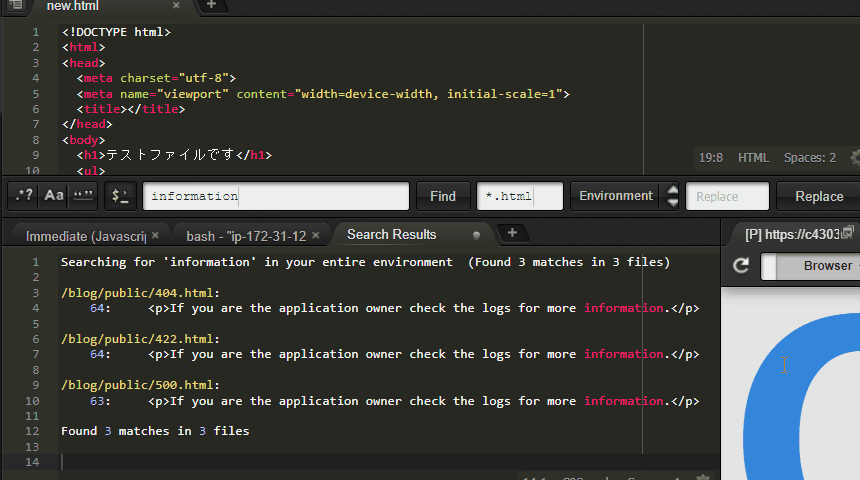Image resolution: width=860 pixels, height=480 pixels.
Task: Click the DOCTYPE html line in editor
Action: tap(116, 32)
